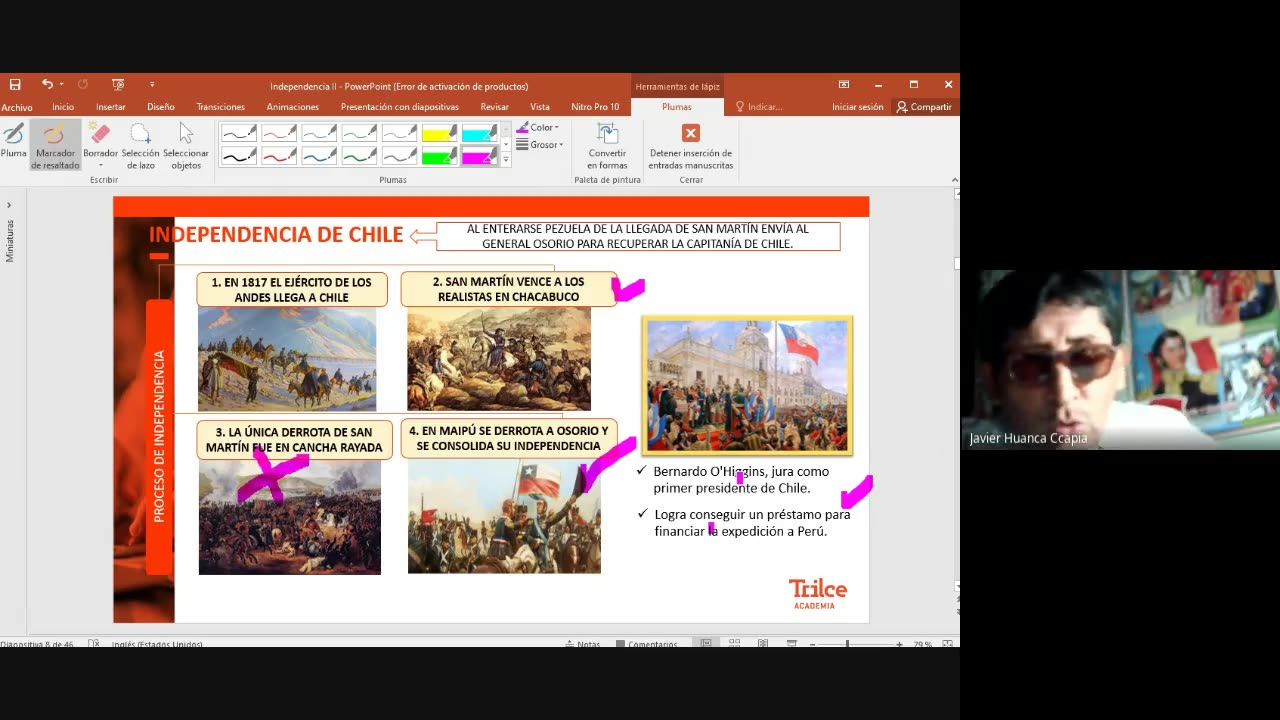Move the pens gallery to the previous row

(x=506, y=129)
